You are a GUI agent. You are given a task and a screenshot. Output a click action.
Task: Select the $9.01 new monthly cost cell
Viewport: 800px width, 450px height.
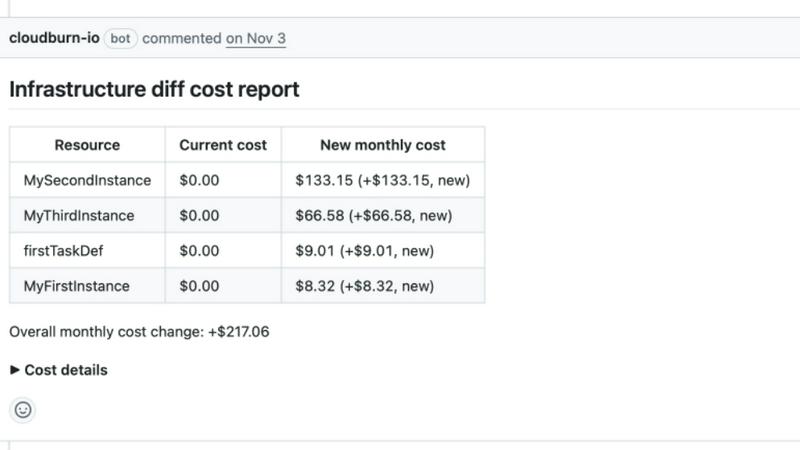point(383,251)
